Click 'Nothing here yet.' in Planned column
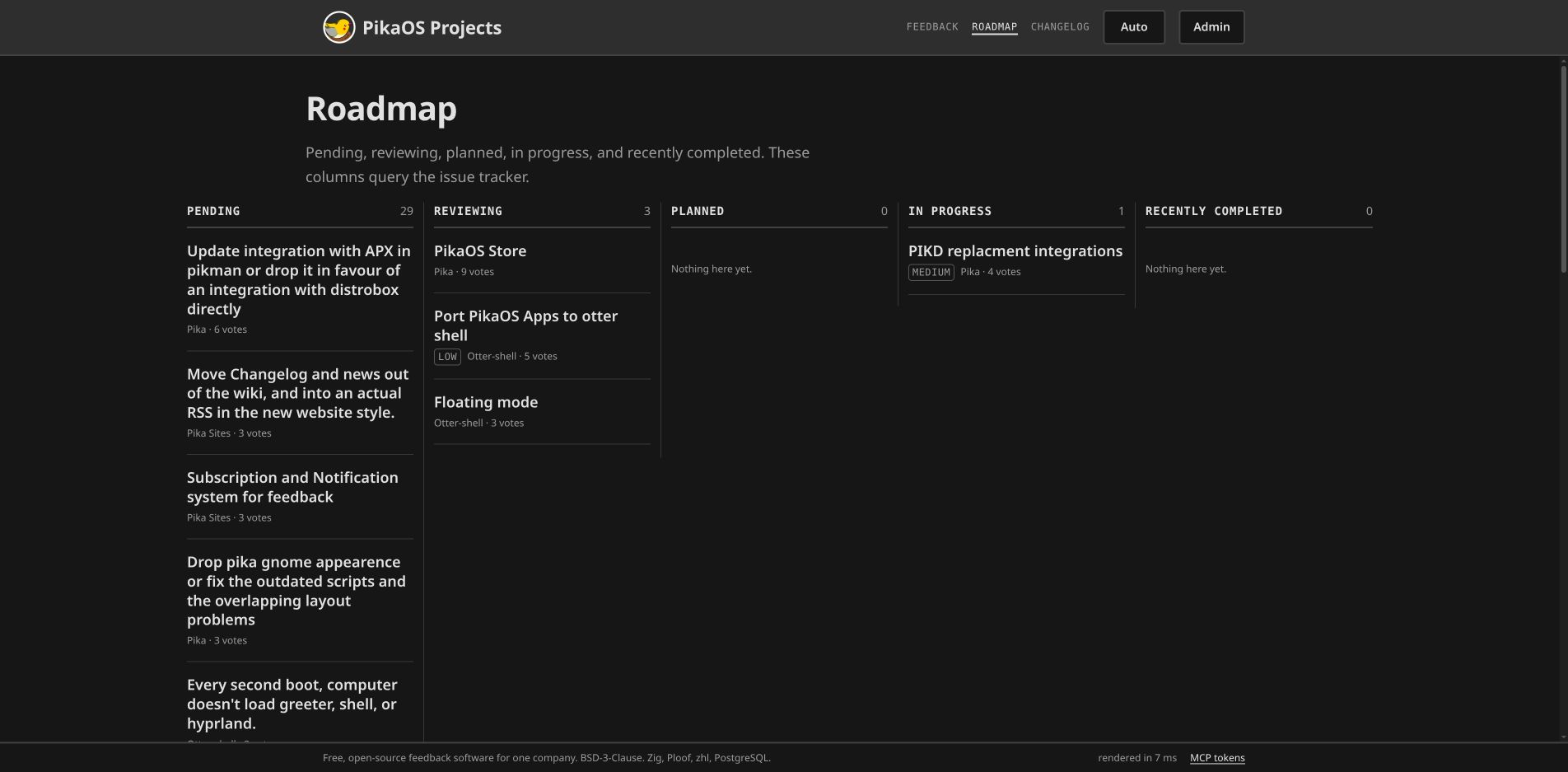Image resolution: width=1568 pixels, height=772 pixels. (712, 269)
